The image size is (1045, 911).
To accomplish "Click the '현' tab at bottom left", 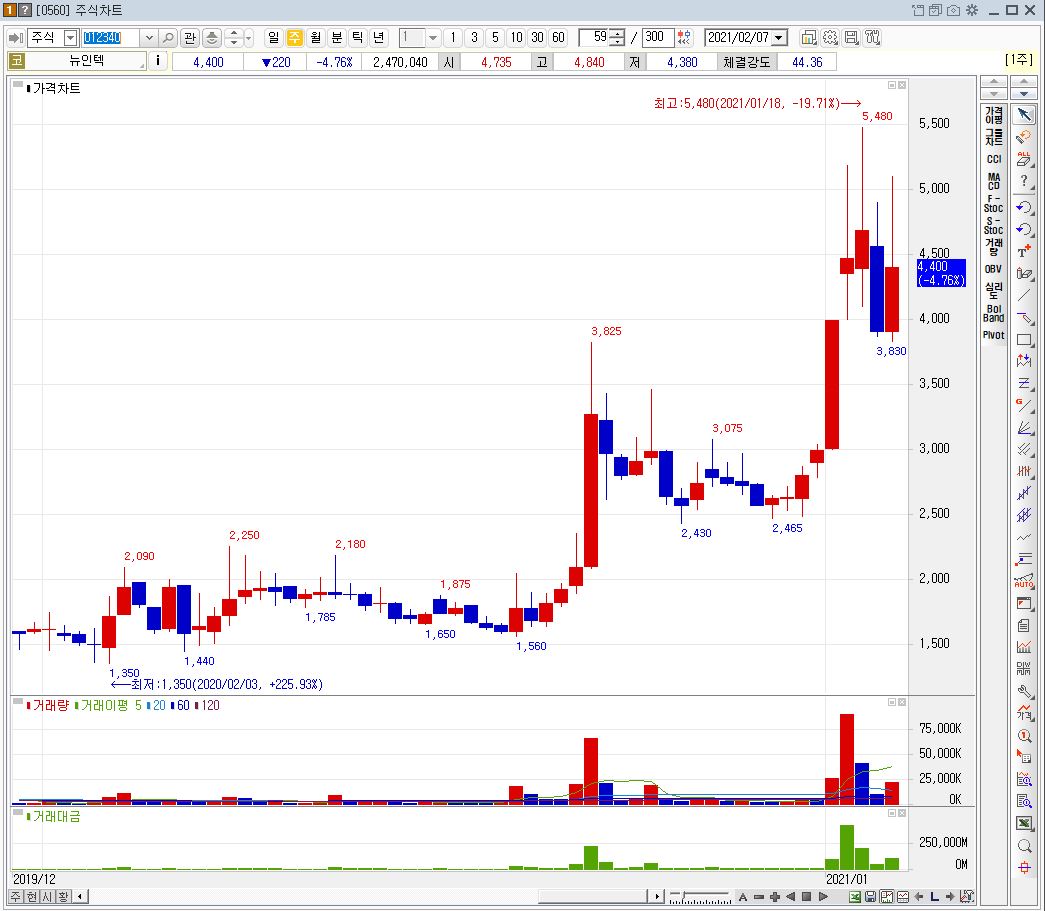I will coord(32,897).
